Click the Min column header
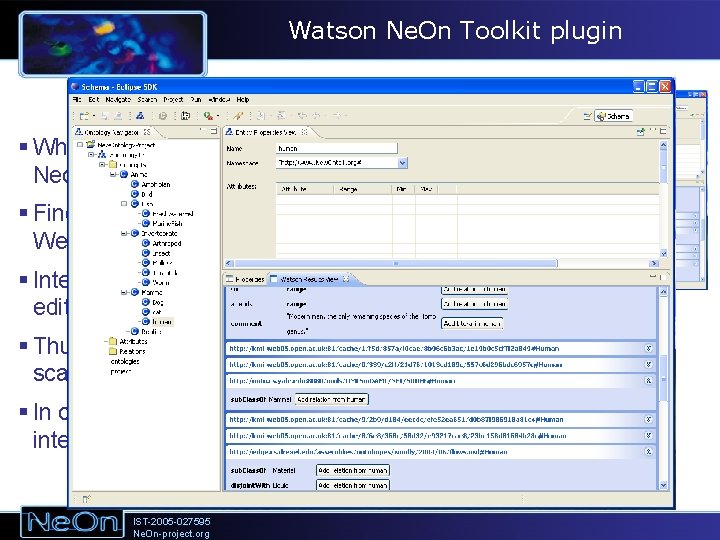Viewport: 720px width, 540px height. (x=403, y=189)
